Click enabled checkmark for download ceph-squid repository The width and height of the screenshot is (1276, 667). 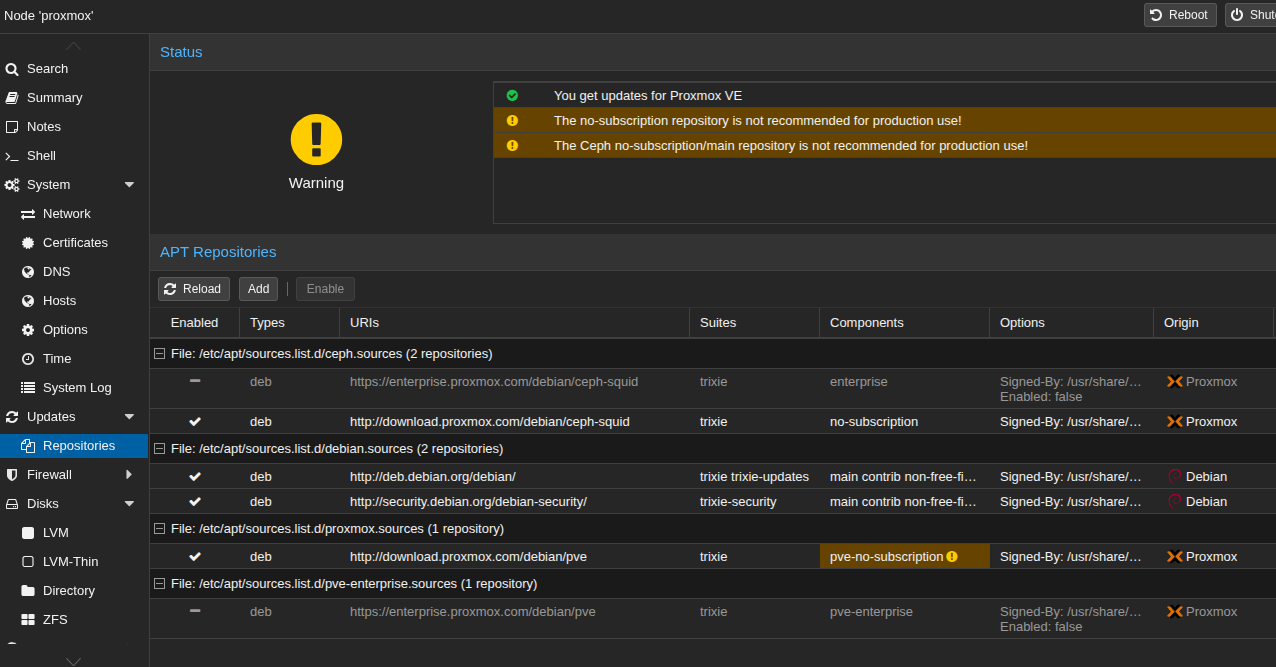pos(195,422)
